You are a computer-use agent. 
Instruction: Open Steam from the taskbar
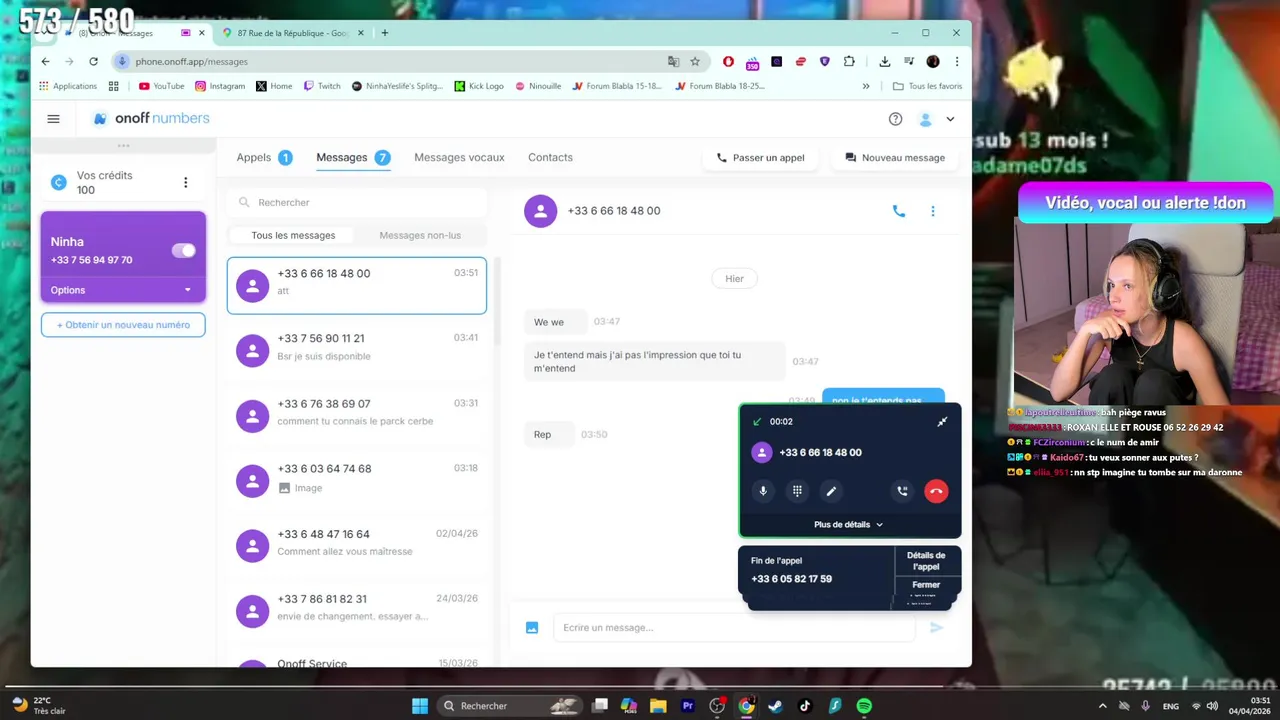[775, 706]
